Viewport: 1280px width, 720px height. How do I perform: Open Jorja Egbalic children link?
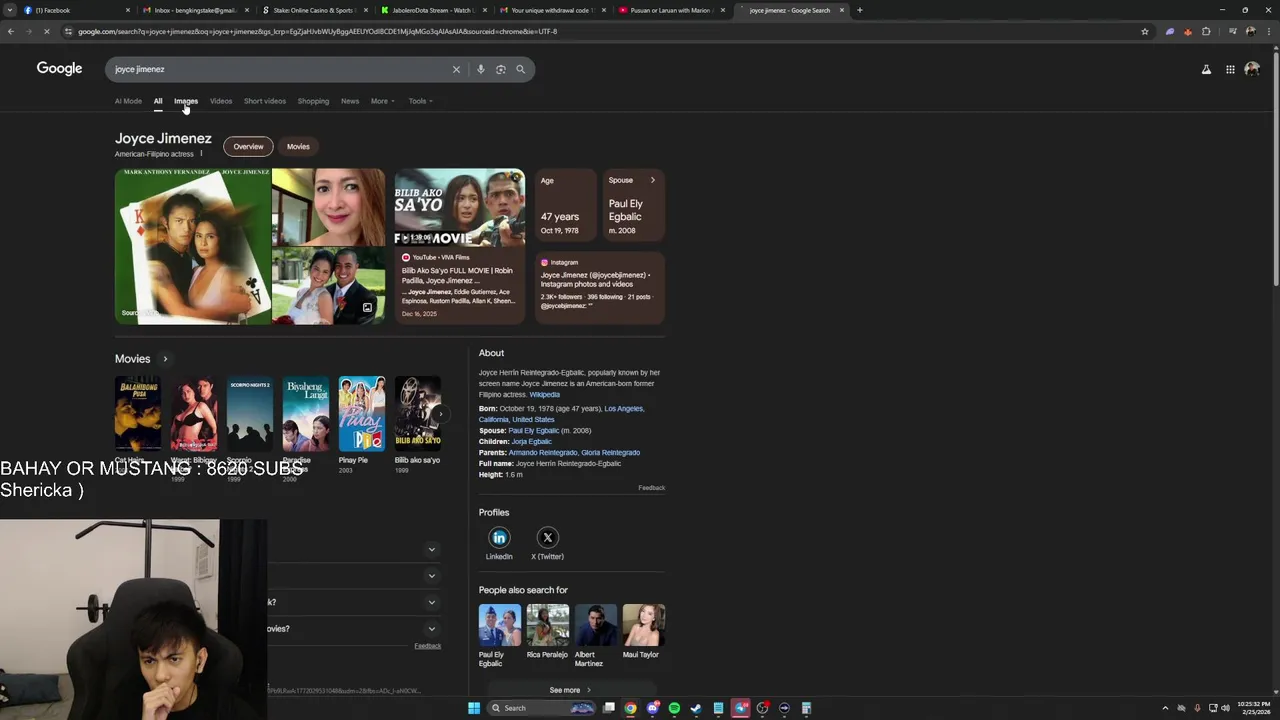531,442
